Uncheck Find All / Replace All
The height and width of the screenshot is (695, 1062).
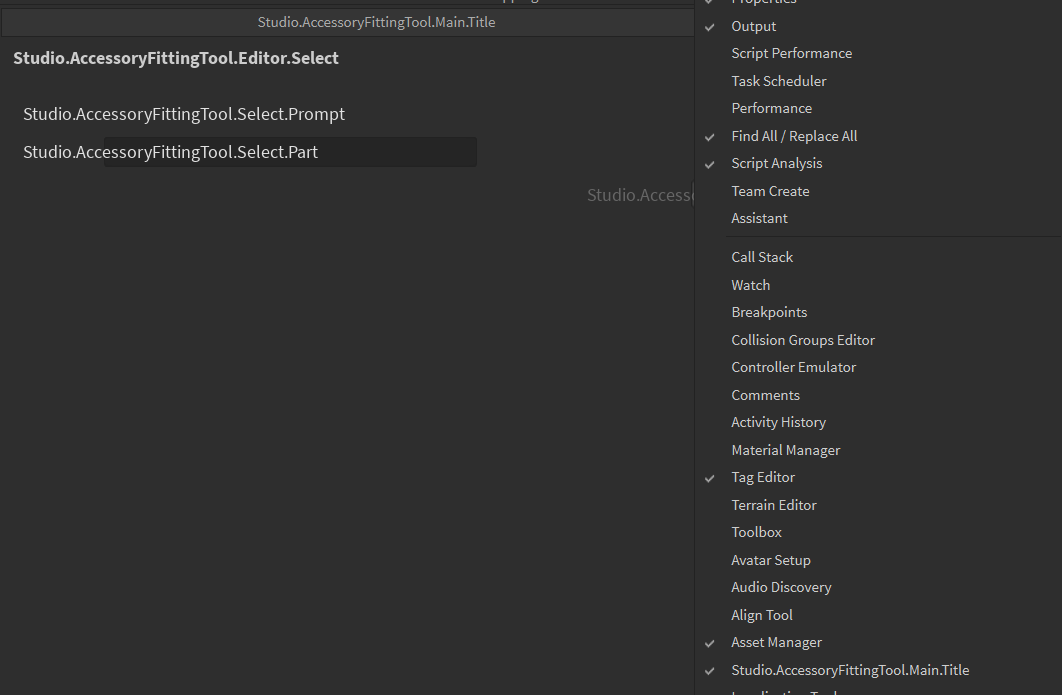794,135
